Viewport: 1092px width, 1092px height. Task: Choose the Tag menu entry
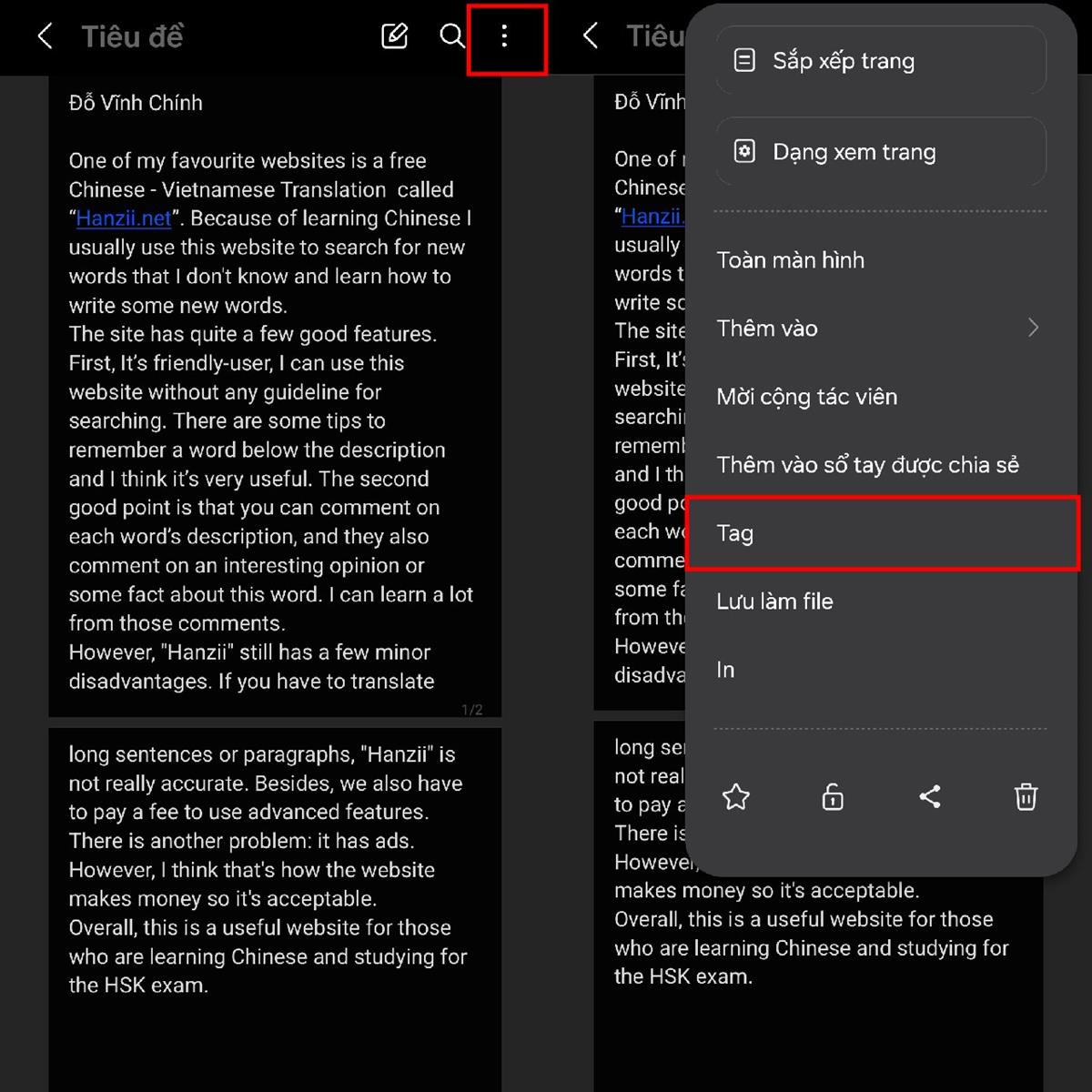coord(883,533)
